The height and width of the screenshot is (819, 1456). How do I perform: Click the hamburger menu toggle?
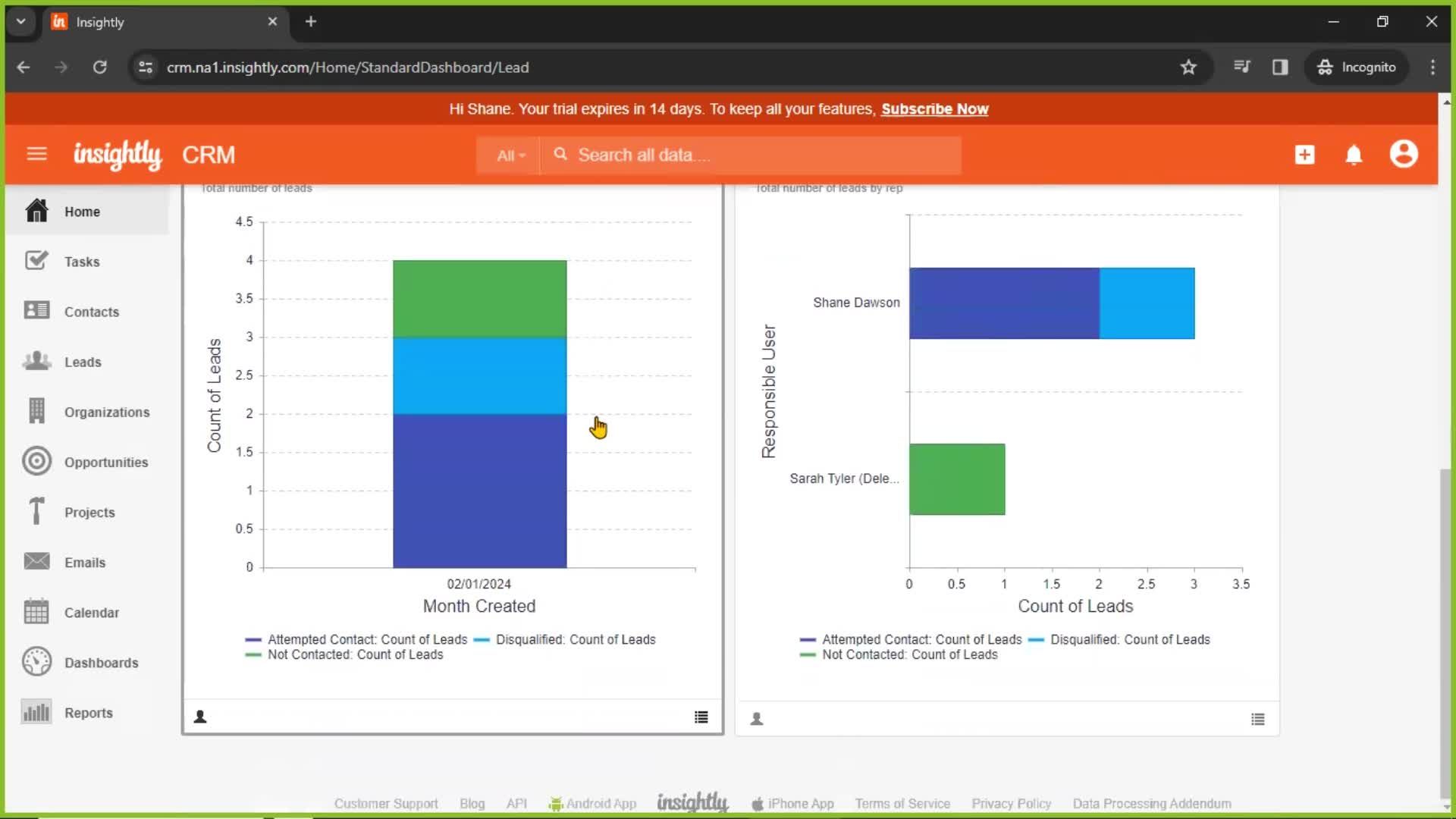[36, 154]
